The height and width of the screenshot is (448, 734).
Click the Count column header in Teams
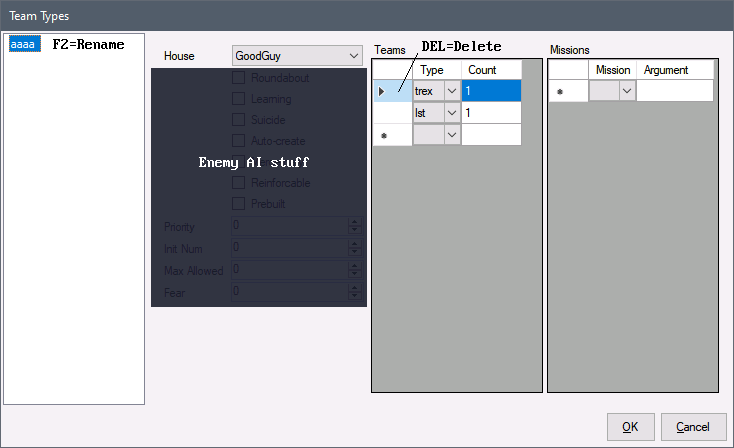pyautogui.click(x=491, y=70)
